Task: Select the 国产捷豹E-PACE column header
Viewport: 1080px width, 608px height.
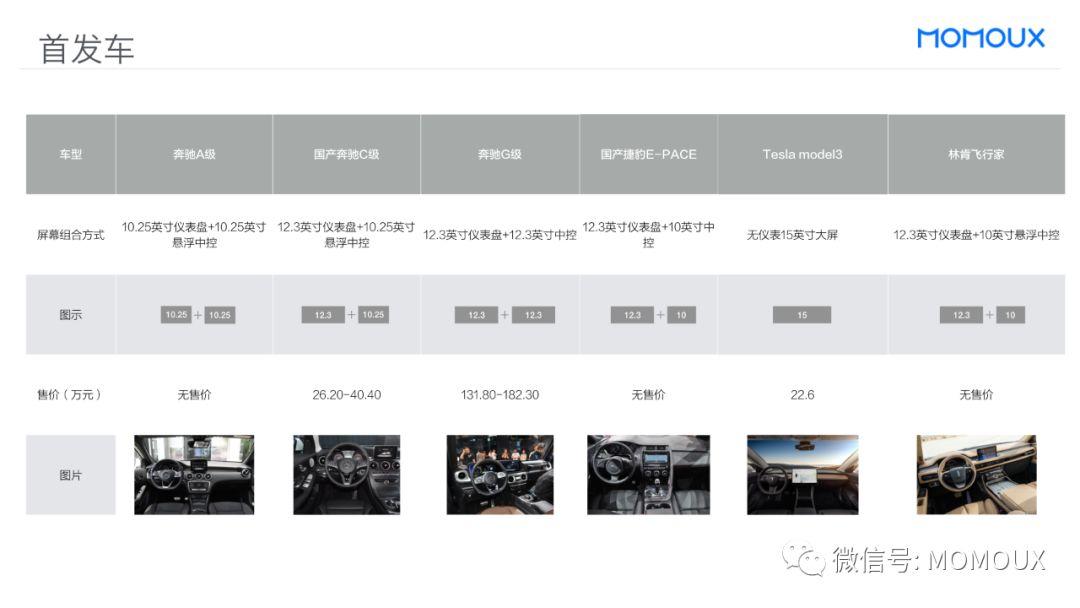Action: (648, 154)
